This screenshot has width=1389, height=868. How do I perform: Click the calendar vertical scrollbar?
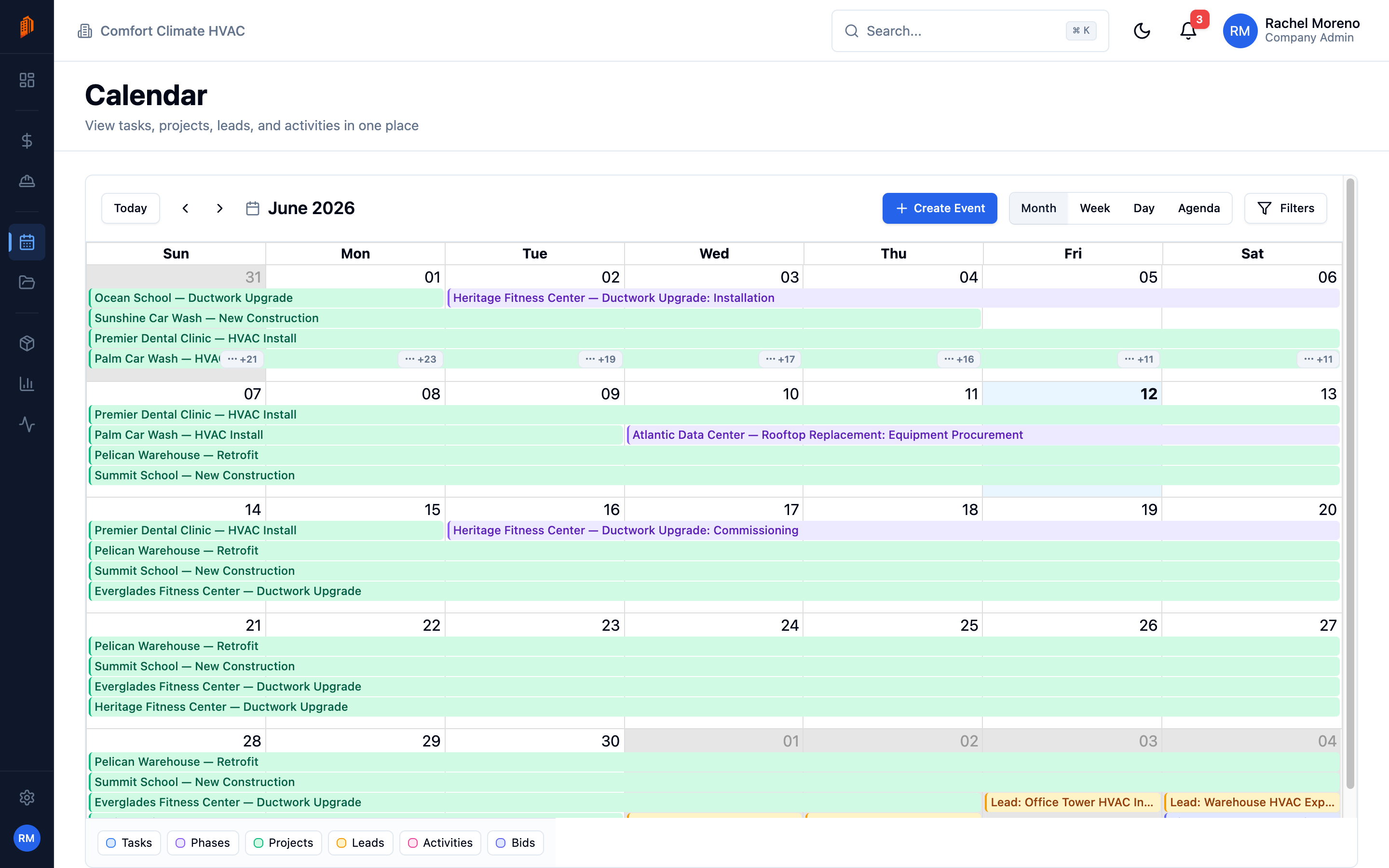(1350, 483)
